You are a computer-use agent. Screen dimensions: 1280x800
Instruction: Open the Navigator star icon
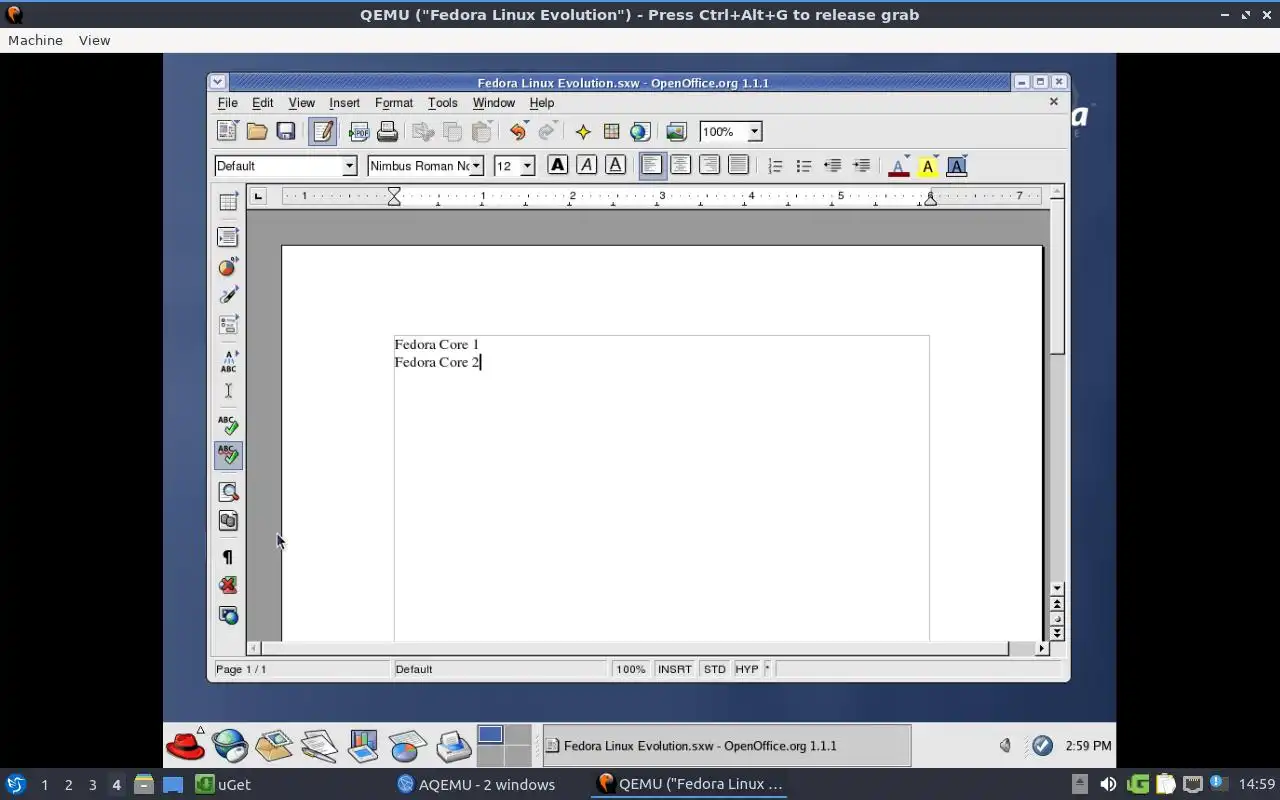pyautogui.click(x=583, y=131)
